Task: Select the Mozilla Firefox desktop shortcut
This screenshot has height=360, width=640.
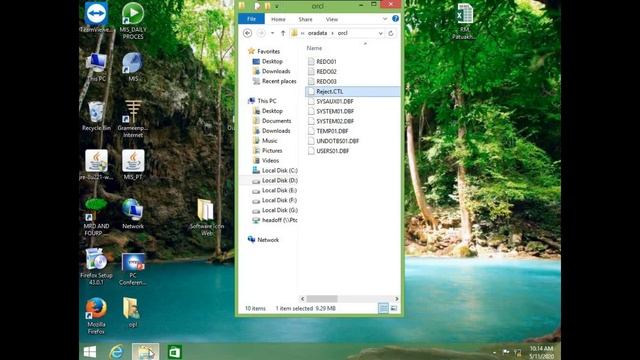Action: 96,316
